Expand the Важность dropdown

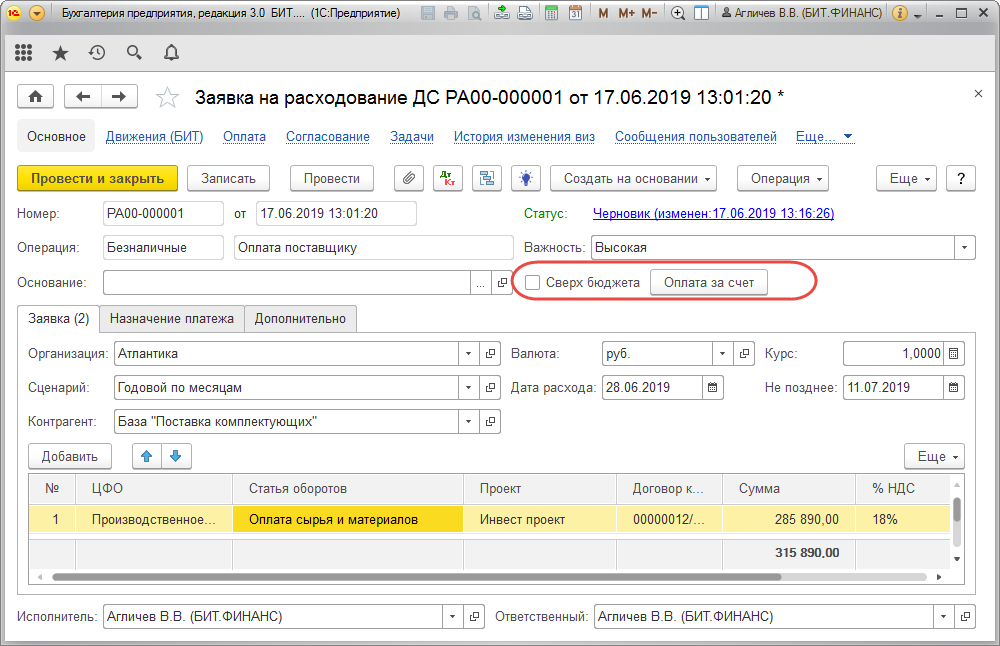pyautogui.click(x=964, y=247)
